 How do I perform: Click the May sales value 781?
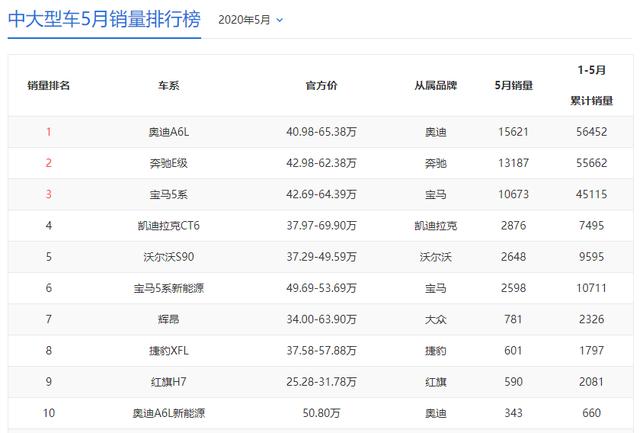513,319
